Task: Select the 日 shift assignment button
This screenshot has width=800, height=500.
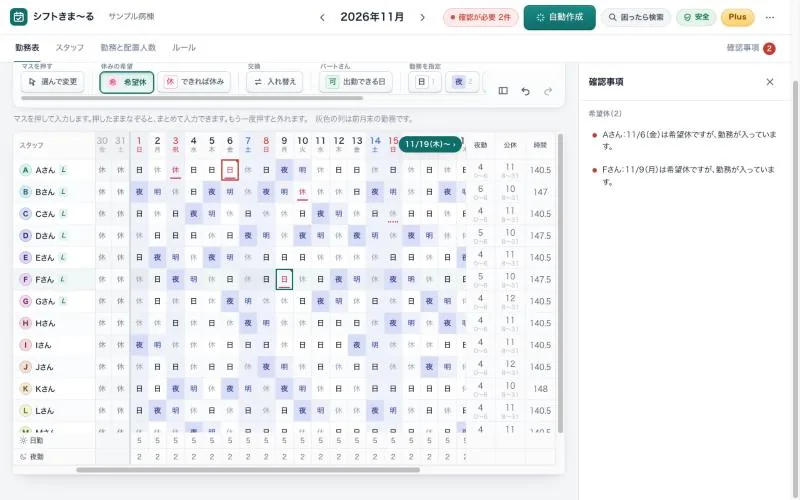Action: tap(425, 82)
